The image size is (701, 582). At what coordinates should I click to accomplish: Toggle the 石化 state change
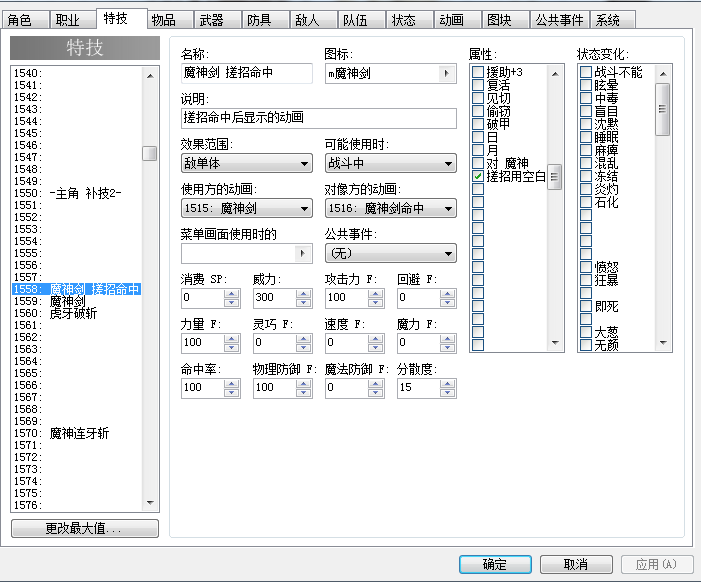coord(586,202)
